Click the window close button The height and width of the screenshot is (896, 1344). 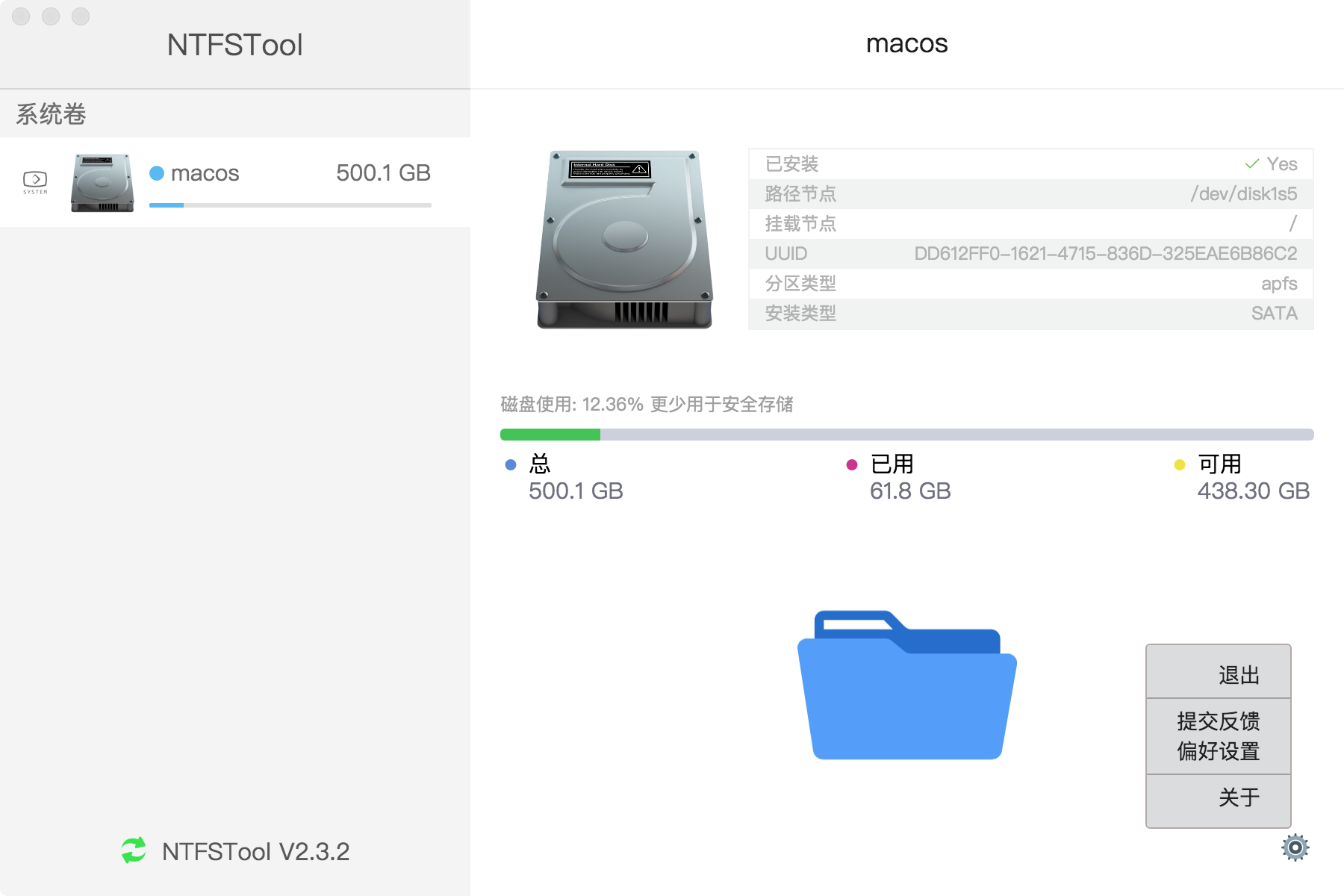(21, 16)
